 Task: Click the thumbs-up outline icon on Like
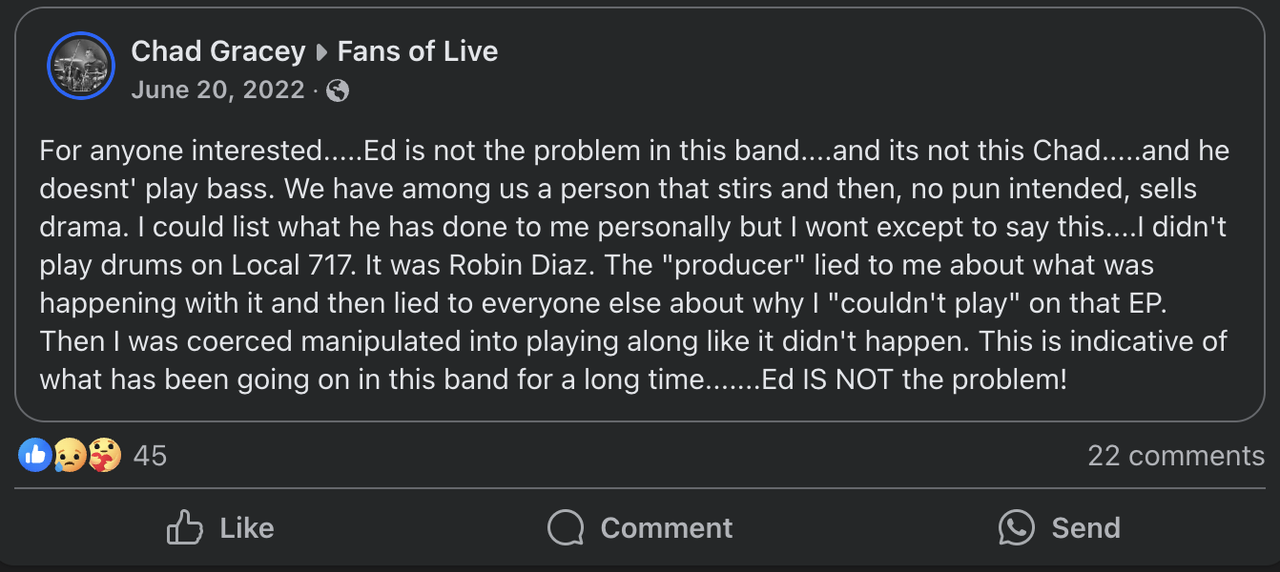pyautogui.click(x=185, y=527)
